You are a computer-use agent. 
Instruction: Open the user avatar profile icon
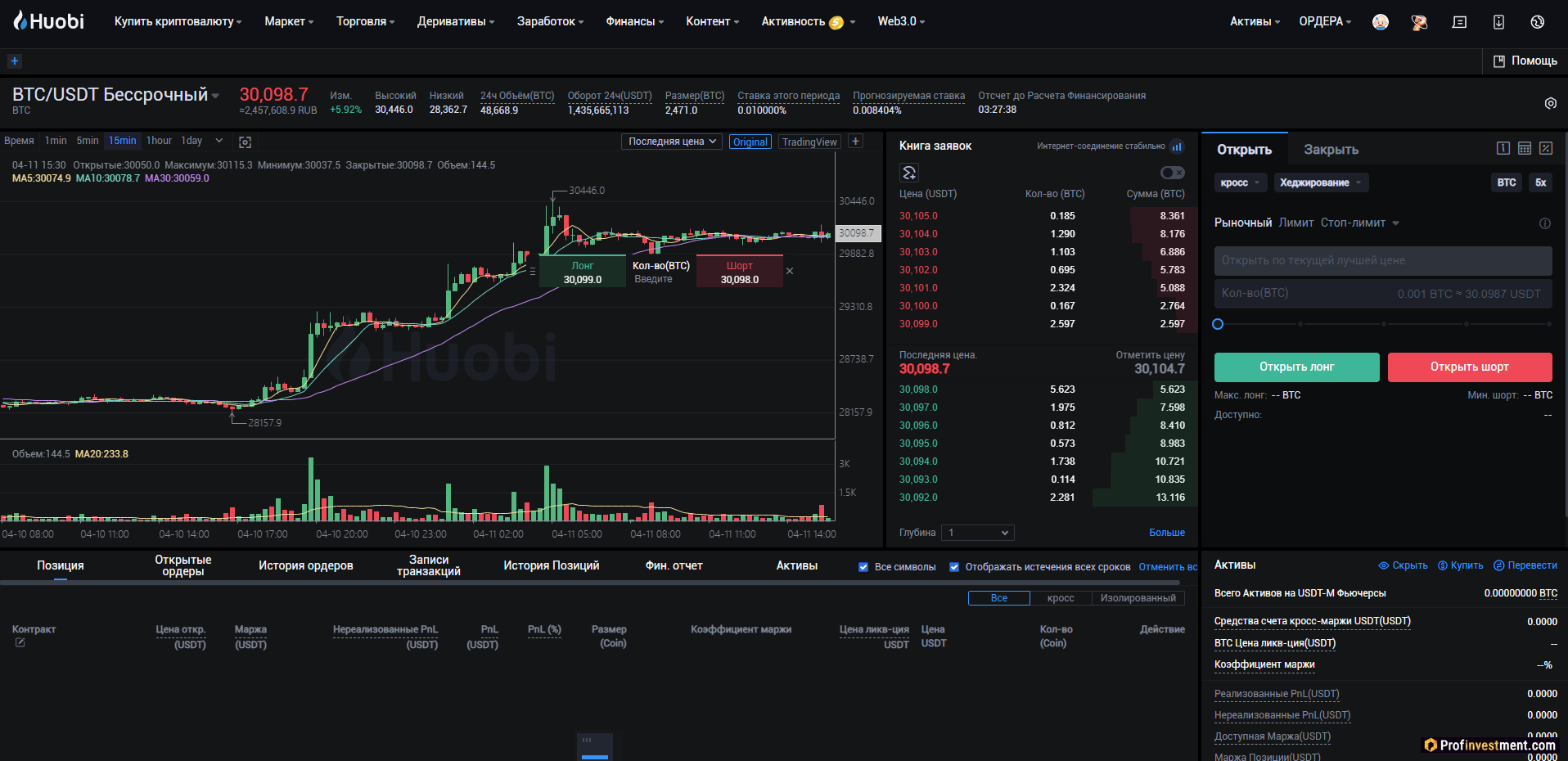point(1380,22)
